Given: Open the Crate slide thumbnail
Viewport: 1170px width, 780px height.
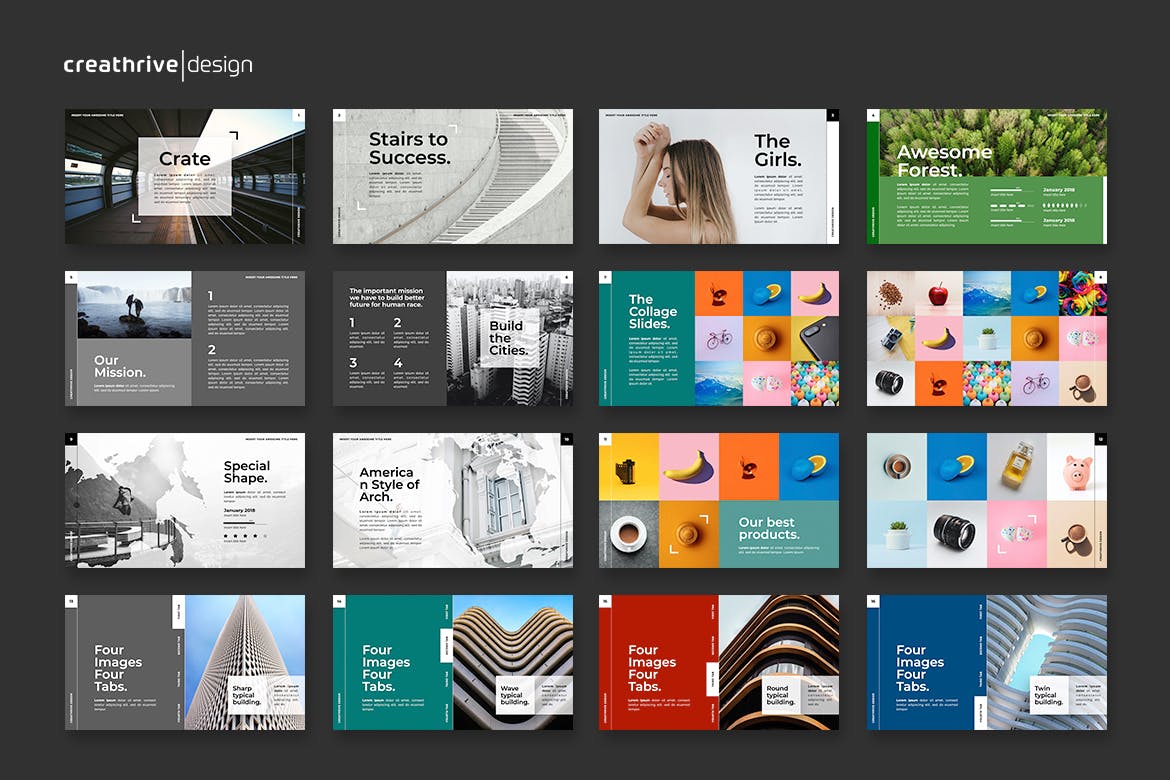Looking at the screenshot, I should 185,176.
